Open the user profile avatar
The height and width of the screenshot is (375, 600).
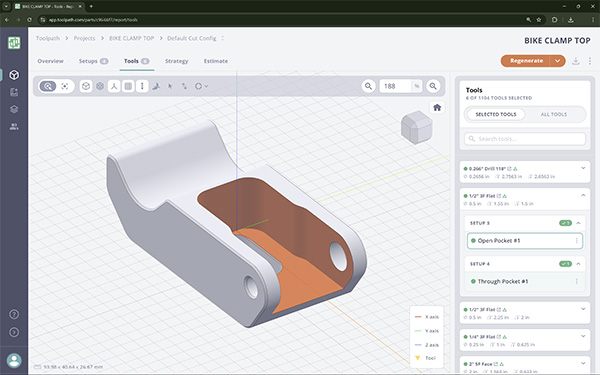click(x=14, y=360)
